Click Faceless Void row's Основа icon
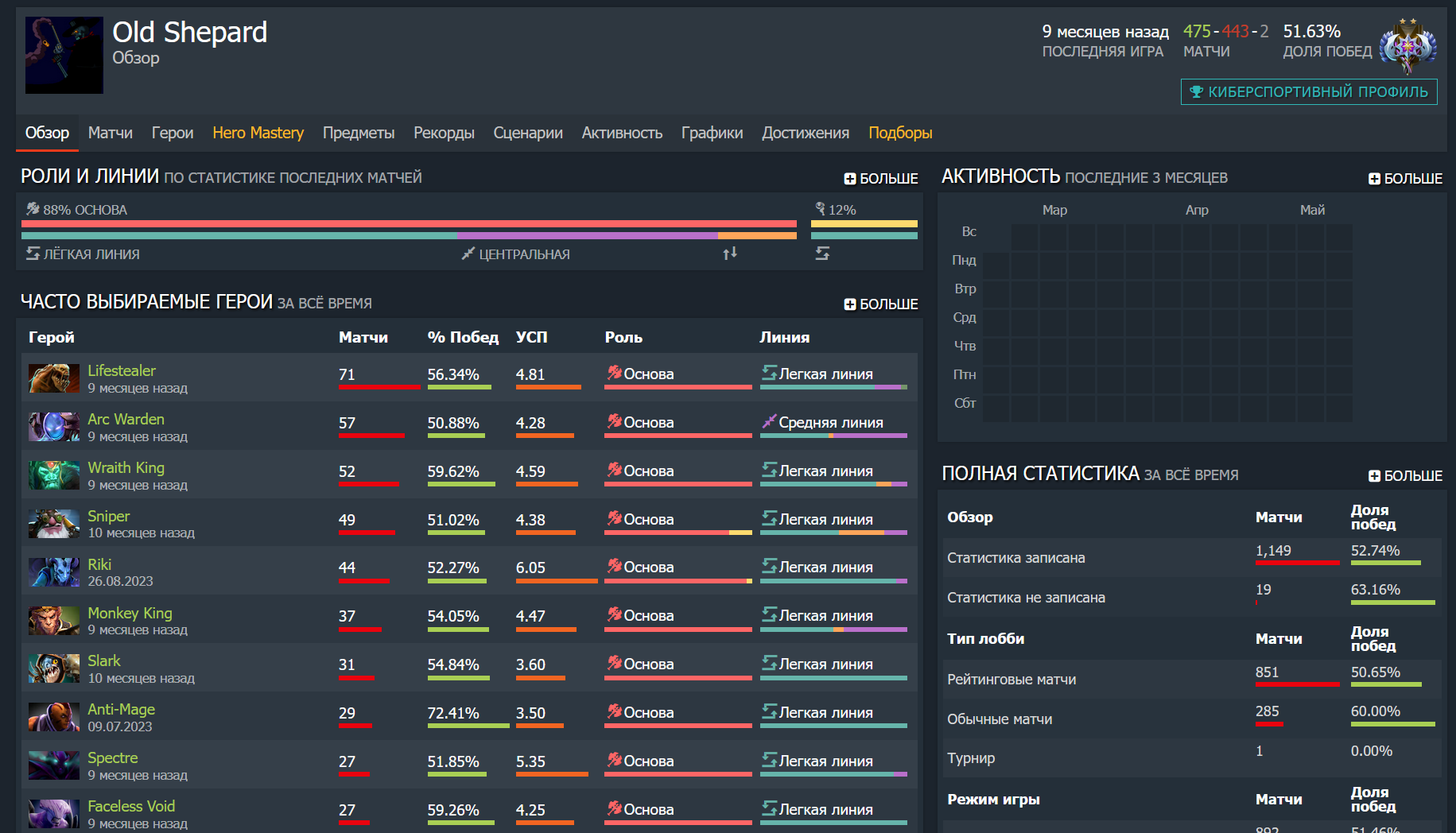Image resolution: width=1456 pixels, height=833 pixels. [x=614, y=808]
